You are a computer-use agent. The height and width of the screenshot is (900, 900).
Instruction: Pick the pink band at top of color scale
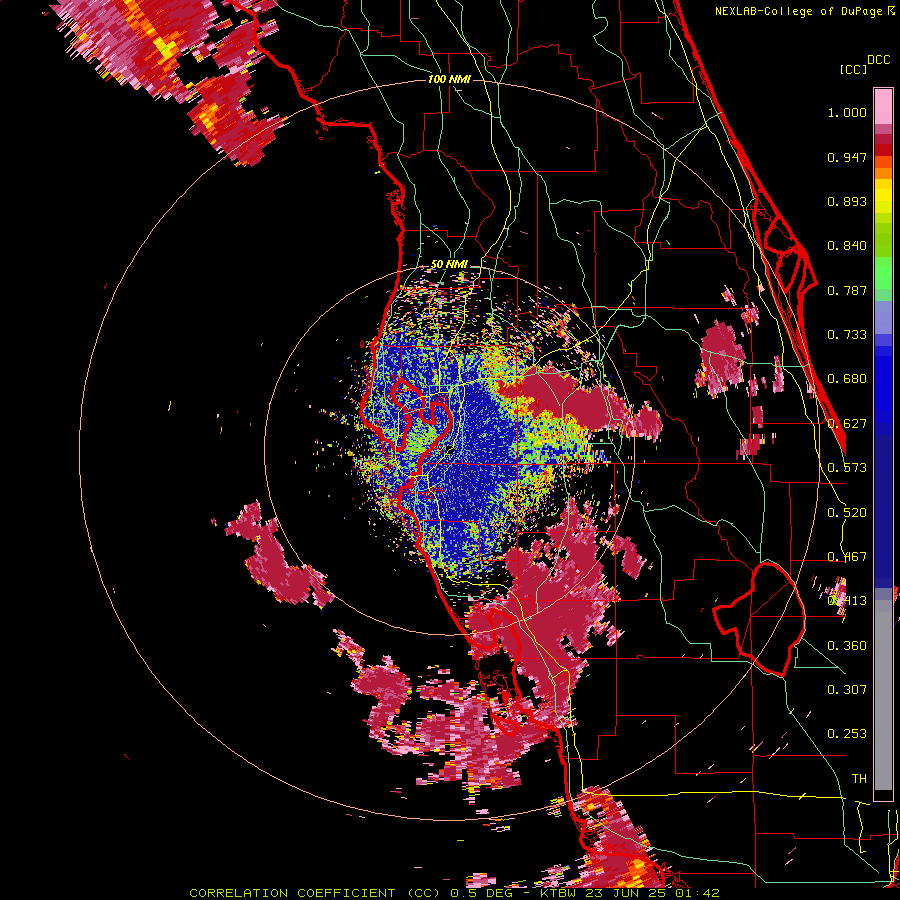883,107
